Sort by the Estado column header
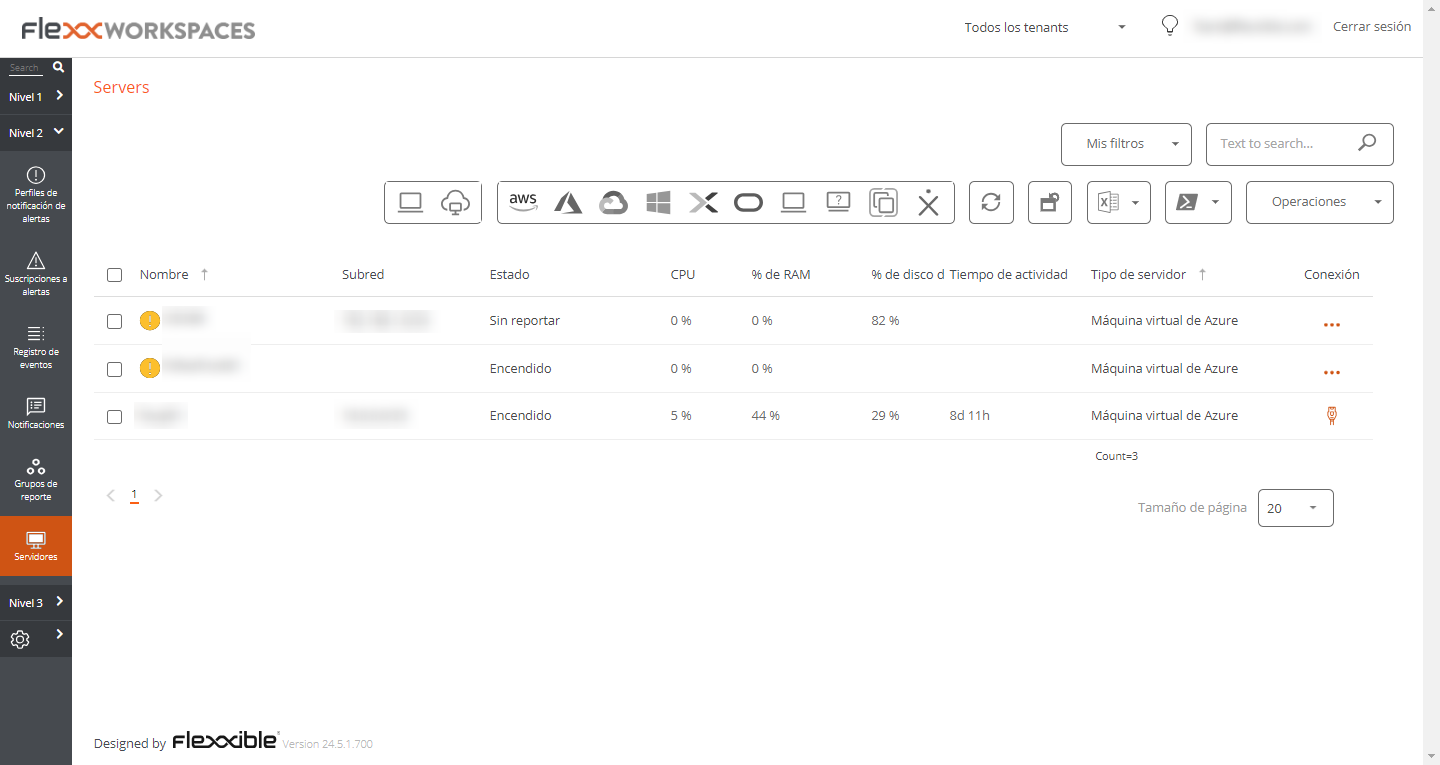 [x=510, y=274]
